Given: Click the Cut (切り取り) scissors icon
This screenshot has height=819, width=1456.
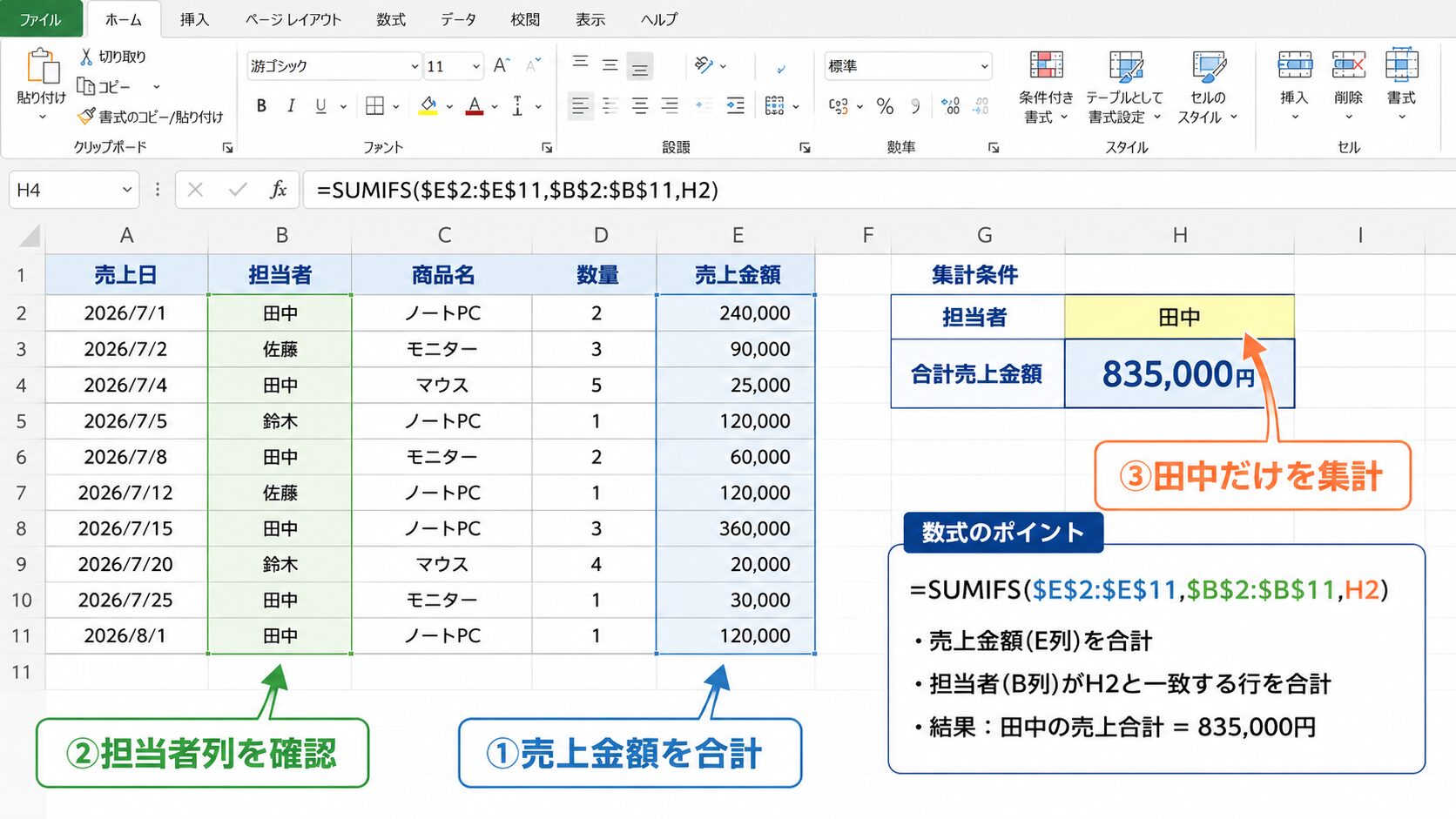Looking at the screenshot, I should pos(86,57).
